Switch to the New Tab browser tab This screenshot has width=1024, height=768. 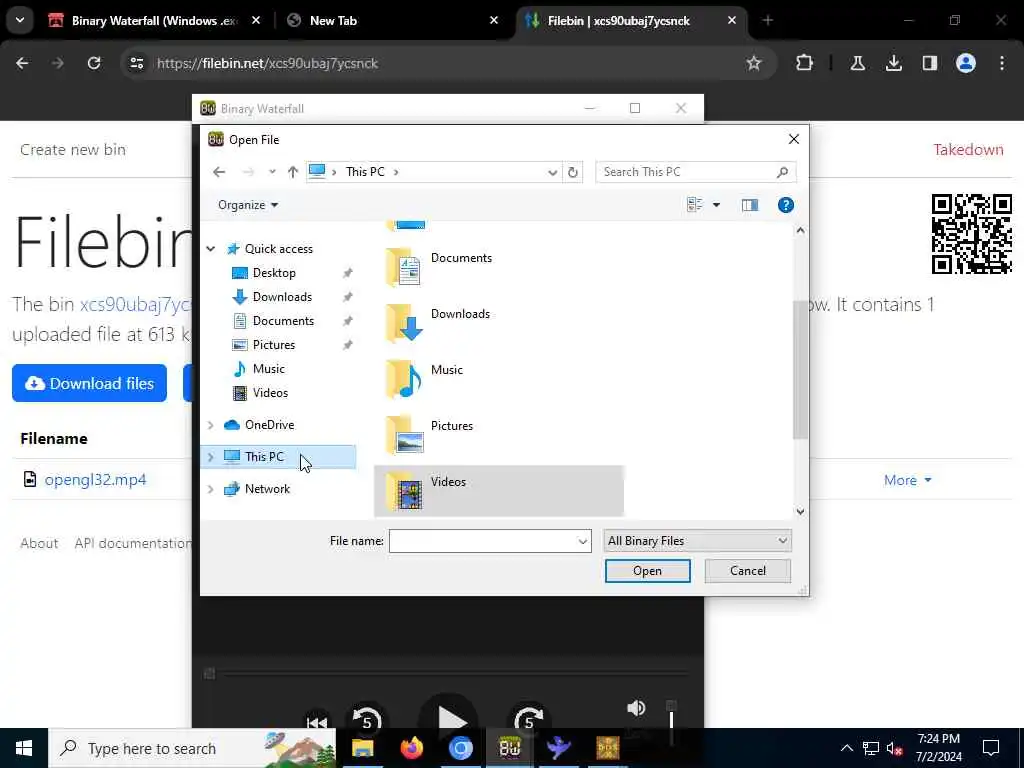click(393, 21)
